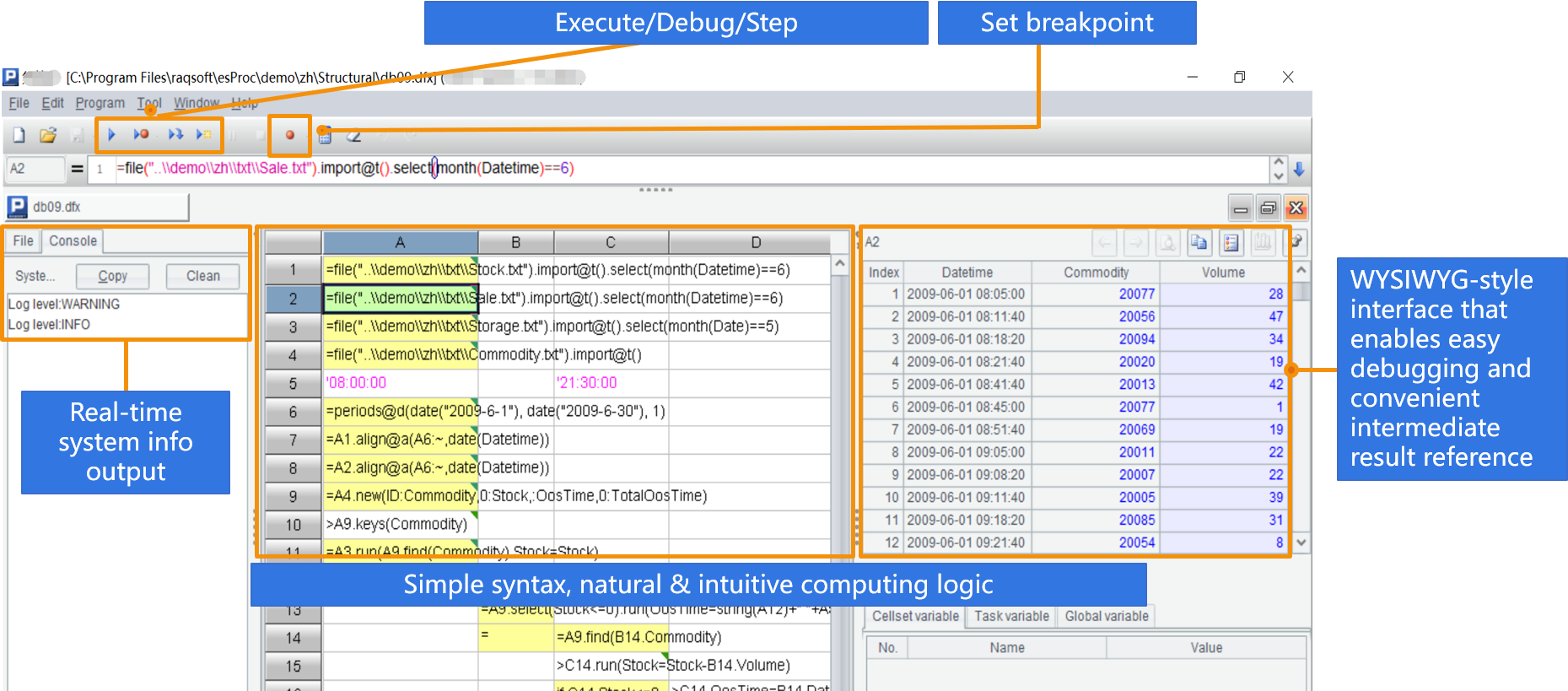Click the Copy button in console
Screen dimensions: 1568x691
pos(112,276)
